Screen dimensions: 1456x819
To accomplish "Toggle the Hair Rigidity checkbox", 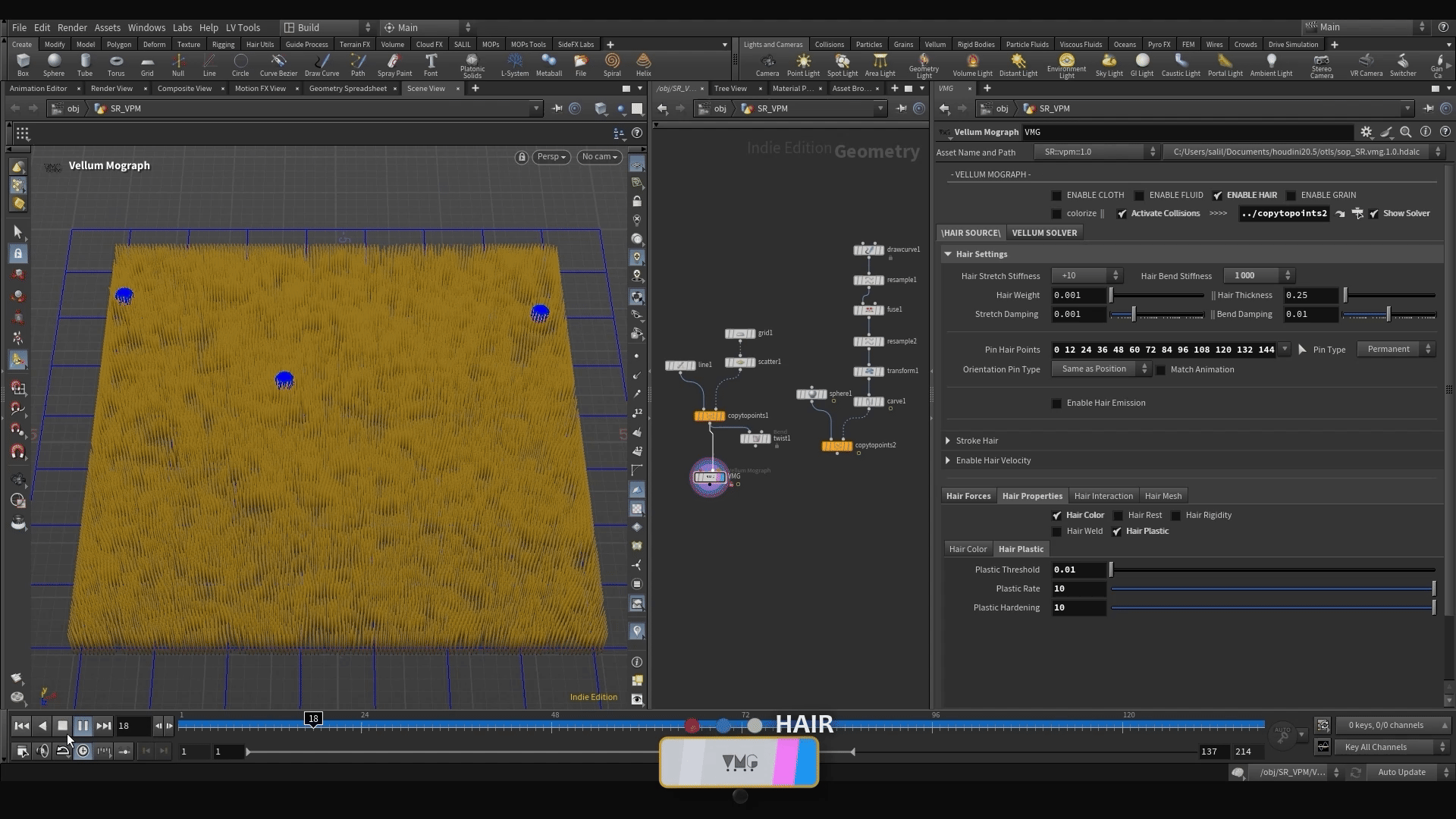I will pyautogui.click(x=1175, y=516).
